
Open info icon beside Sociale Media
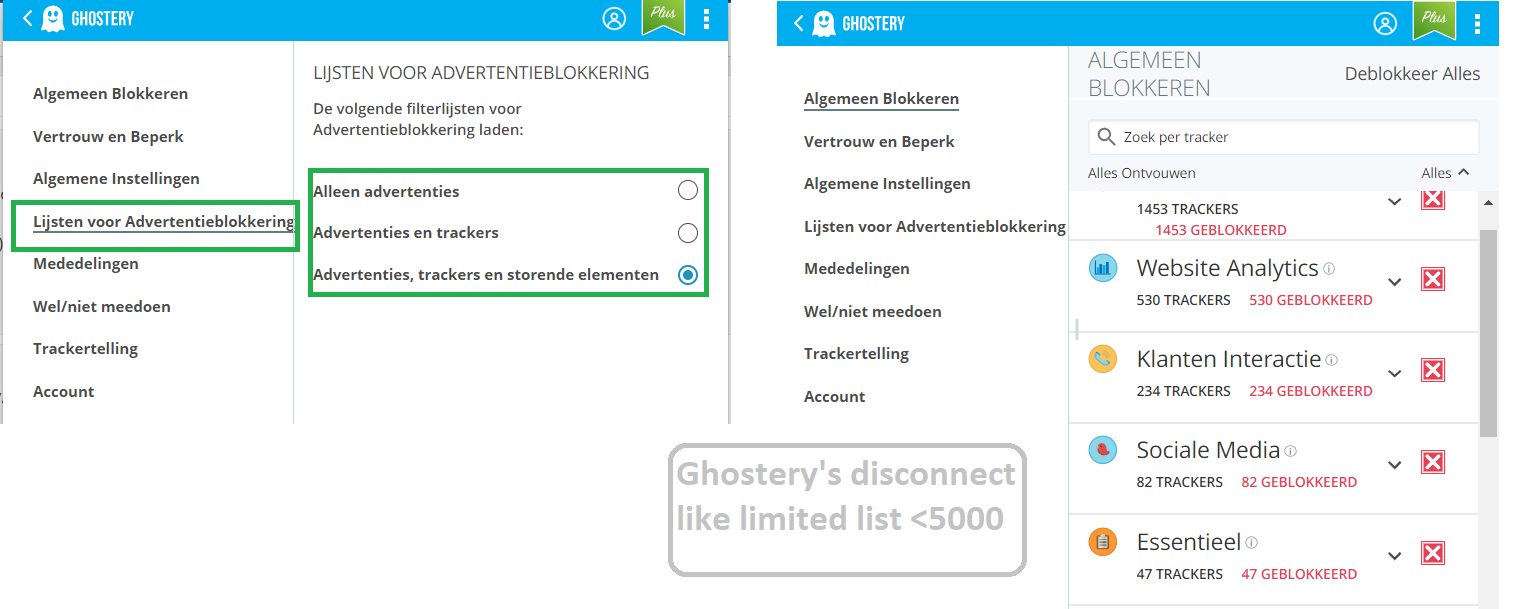coord(1291,452)
